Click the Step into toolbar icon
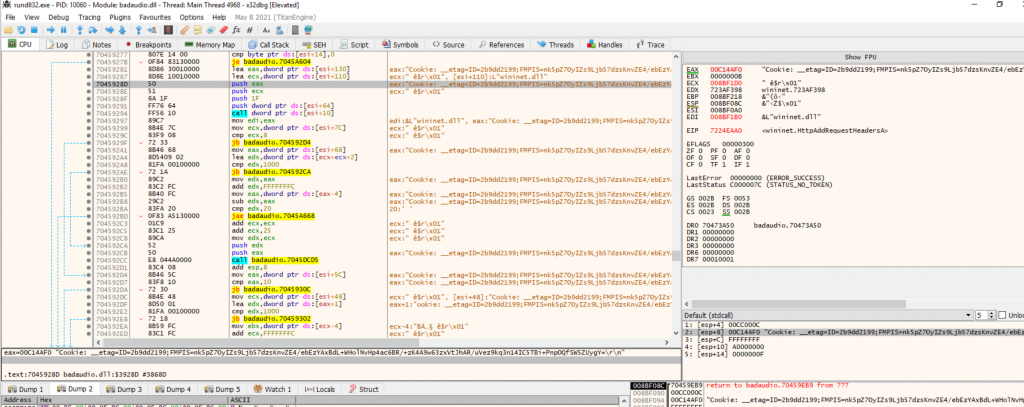 pos(79,30)
